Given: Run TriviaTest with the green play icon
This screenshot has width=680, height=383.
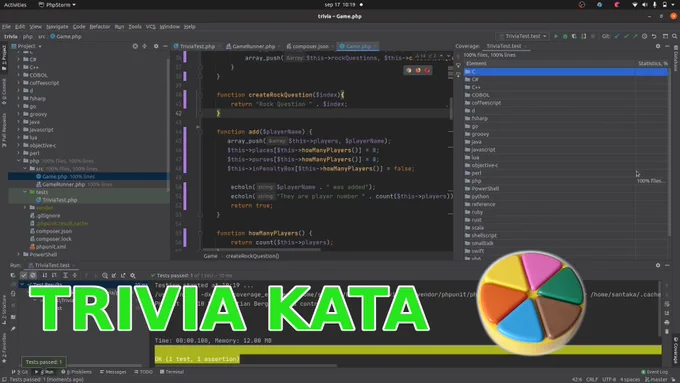Looking at the screenshot, I should (x=556, y=36).
